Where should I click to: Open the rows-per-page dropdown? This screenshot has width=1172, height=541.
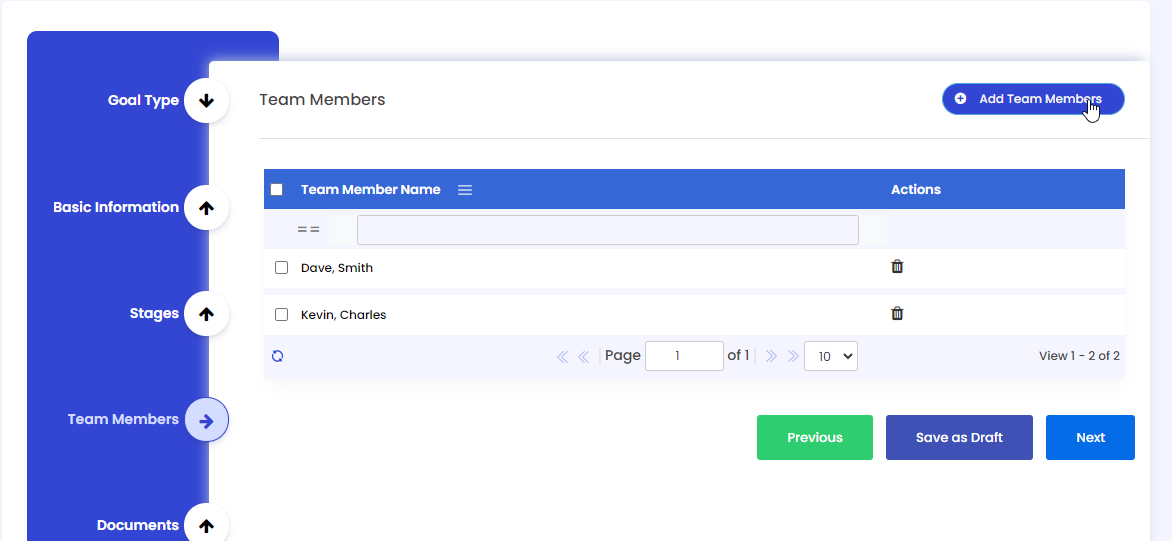tap(831, 356)
